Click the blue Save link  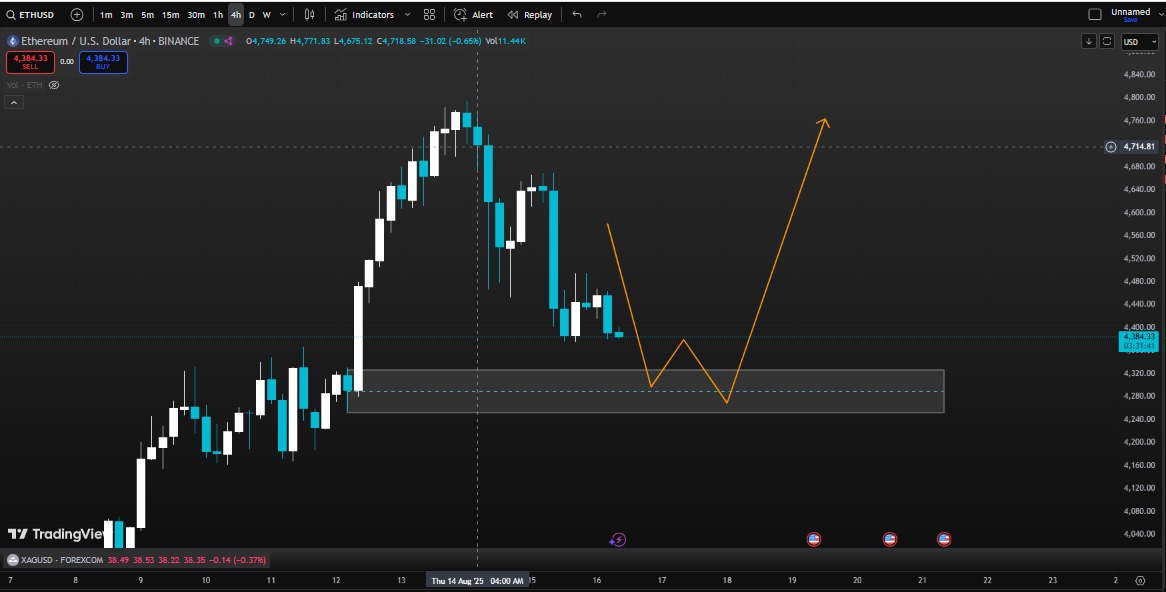coord(1130,20)
